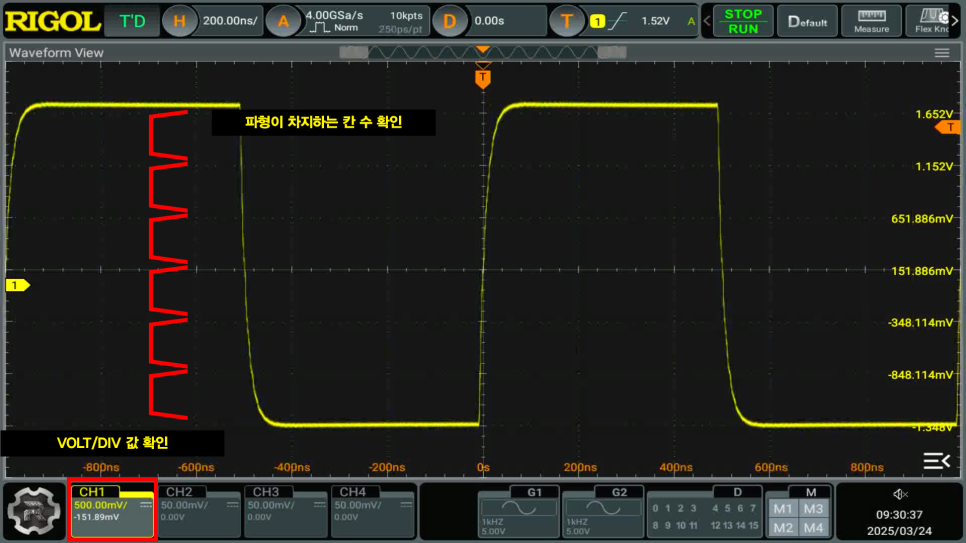Tap the Default button
This screenshot has height=543, width=966.
(807, 22)
